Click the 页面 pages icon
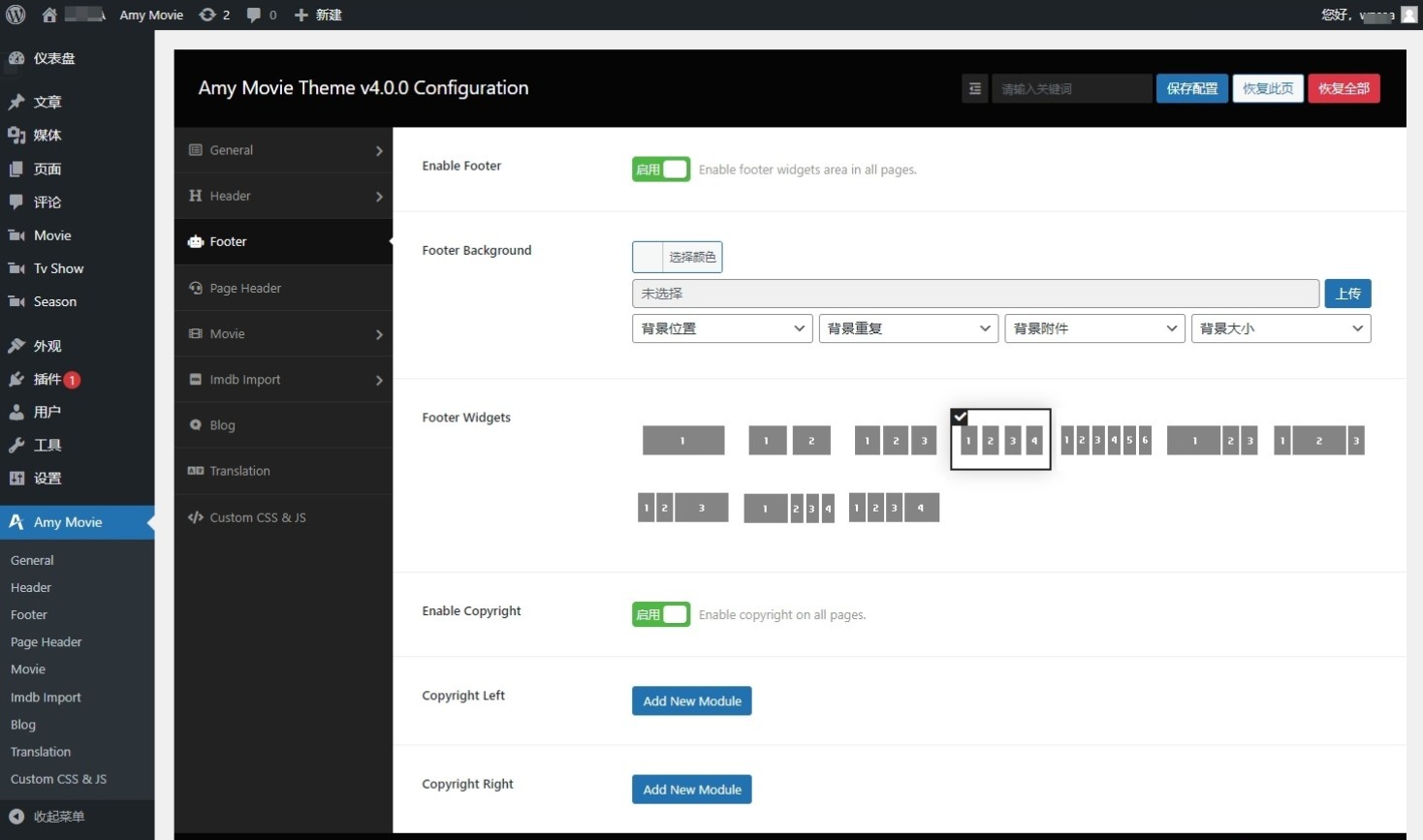The width and height of the screenshot is (1423, 840). (16, 169)
